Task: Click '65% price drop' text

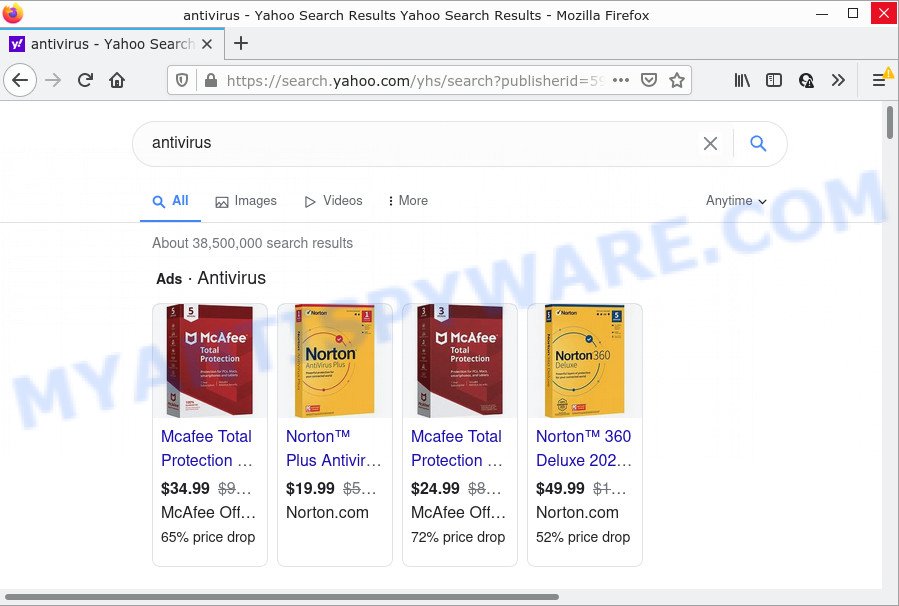Action: 208,537
